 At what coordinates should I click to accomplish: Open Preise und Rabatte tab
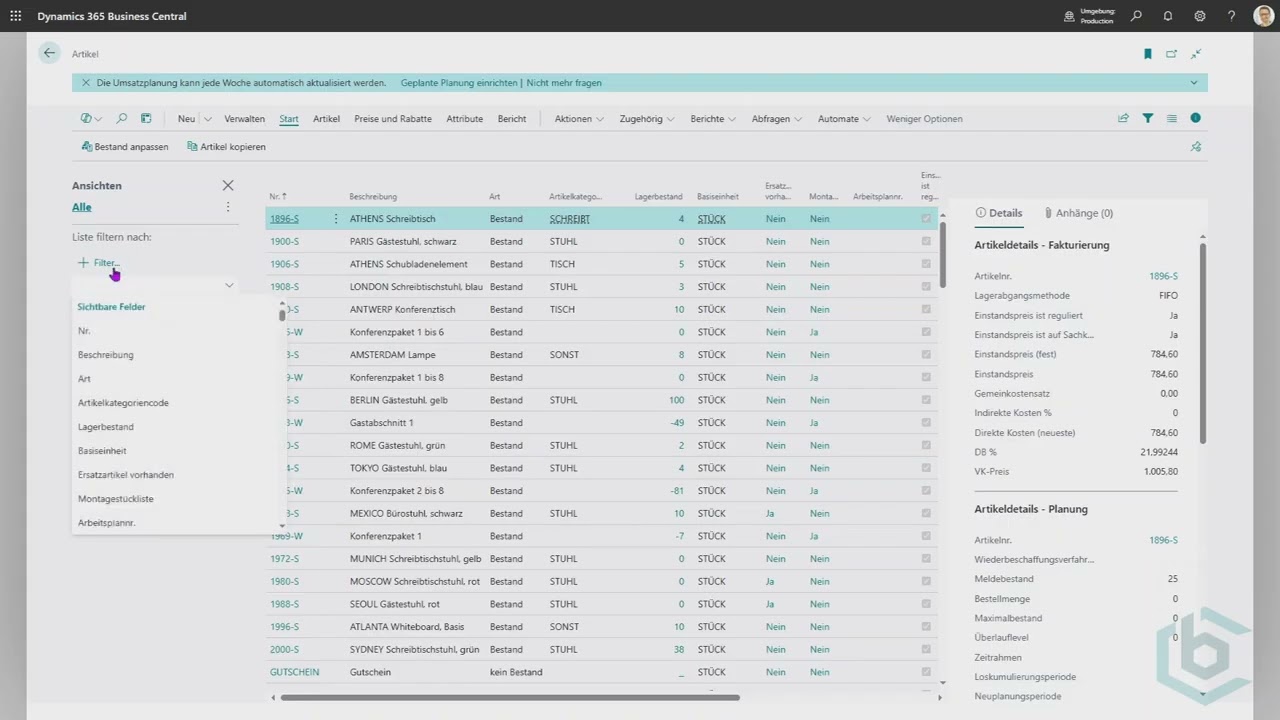tap(393, 119)
